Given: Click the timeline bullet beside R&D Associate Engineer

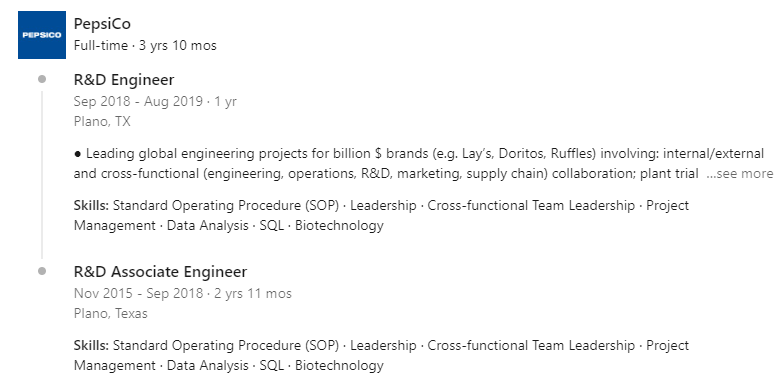Looking at the screenshot, I should (x=42, y=271).
